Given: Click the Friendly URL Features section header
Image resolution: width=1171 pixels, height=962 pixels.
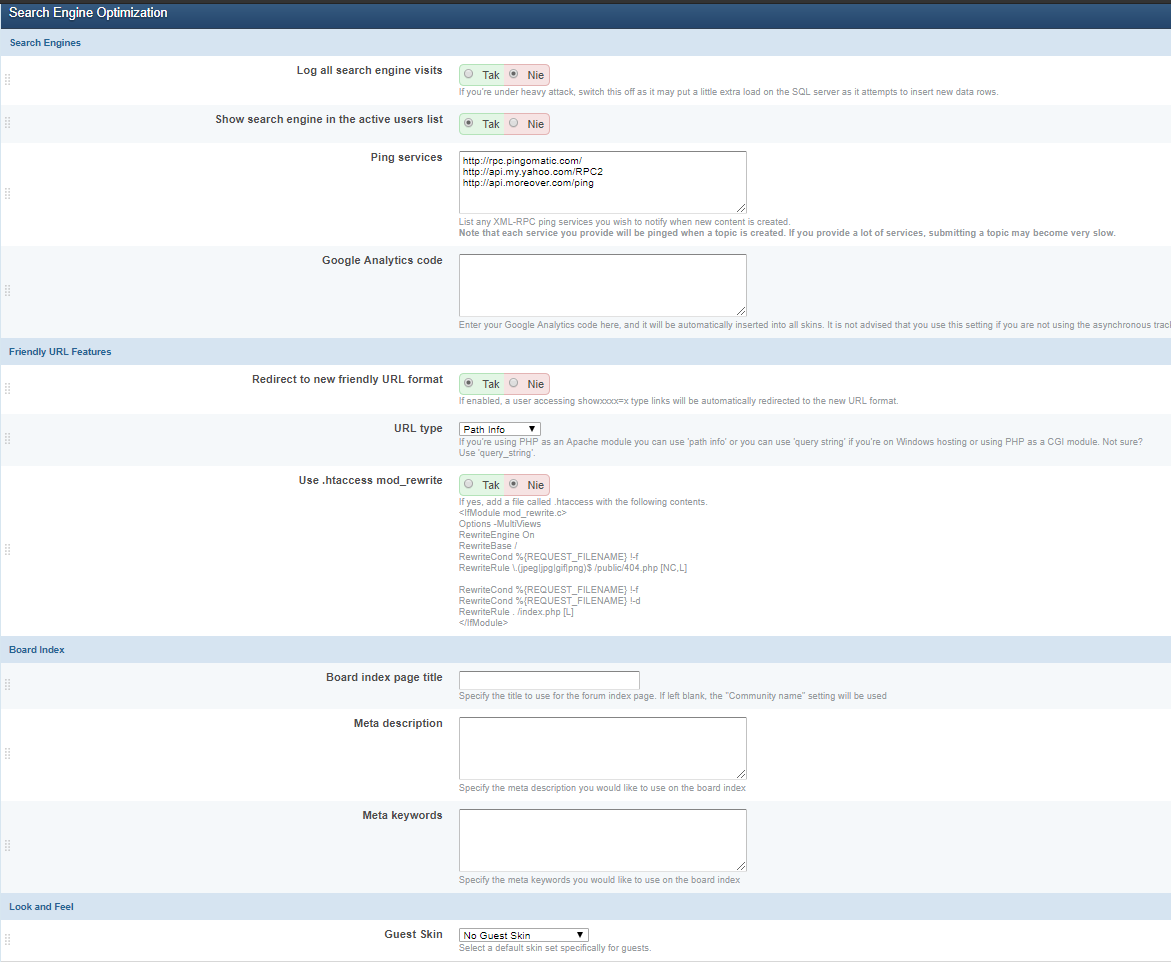Looking at the screenshot, I should tap(60, 352).
